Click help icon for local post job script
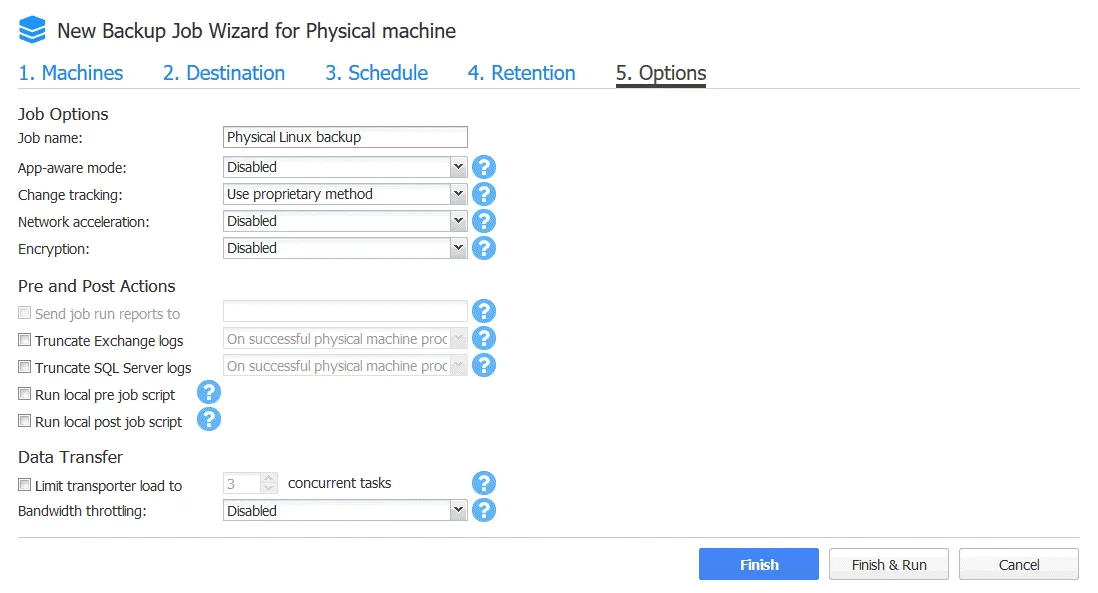 tap(209, 420)
